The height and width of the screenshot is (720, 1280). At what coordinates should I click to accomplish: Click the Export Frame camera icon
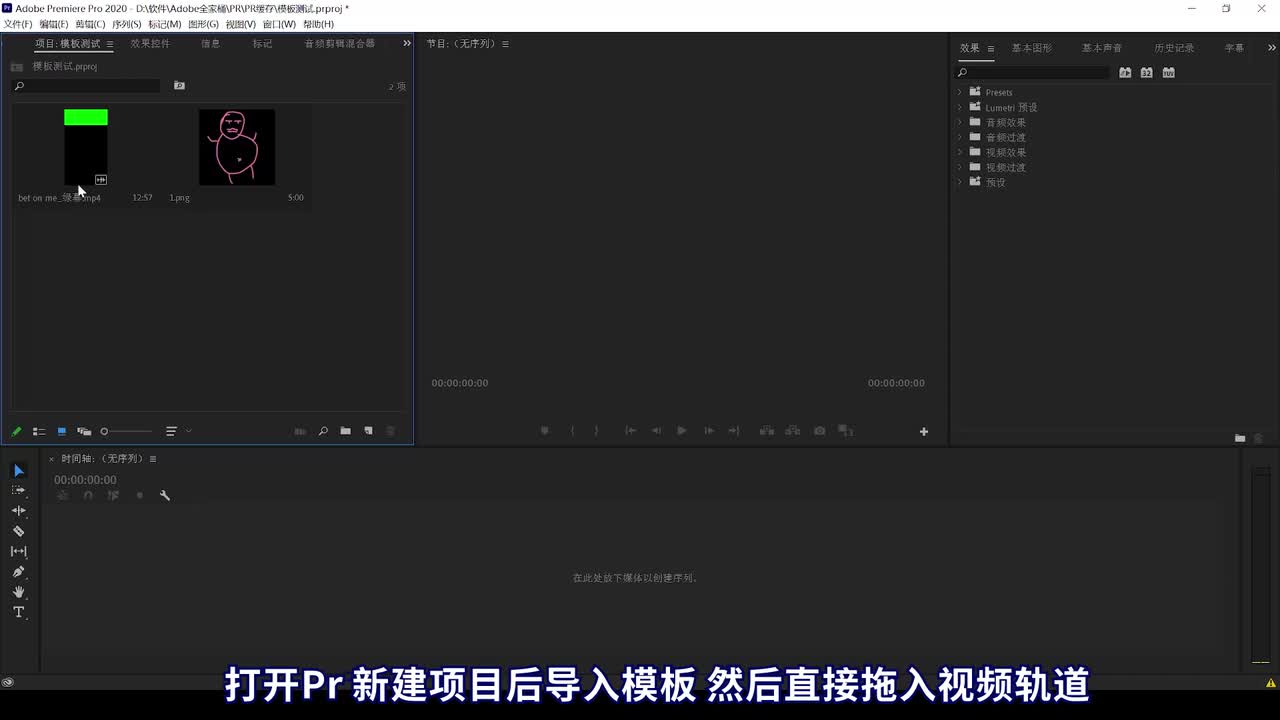pos(820,431)
